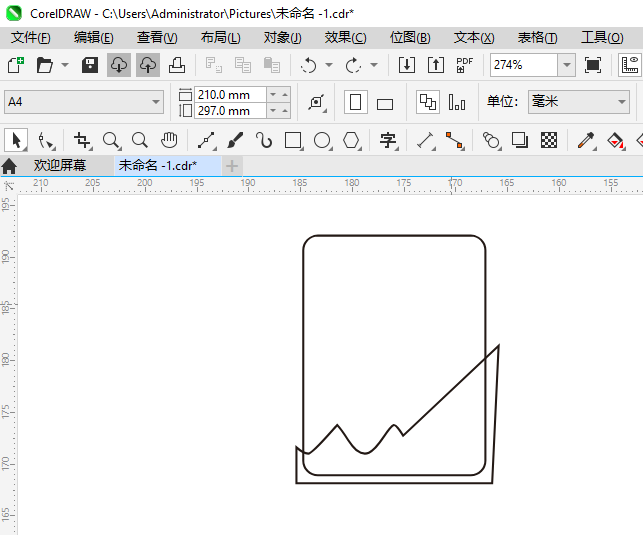
Task: Click the Import icon
Action: [407, 65]
